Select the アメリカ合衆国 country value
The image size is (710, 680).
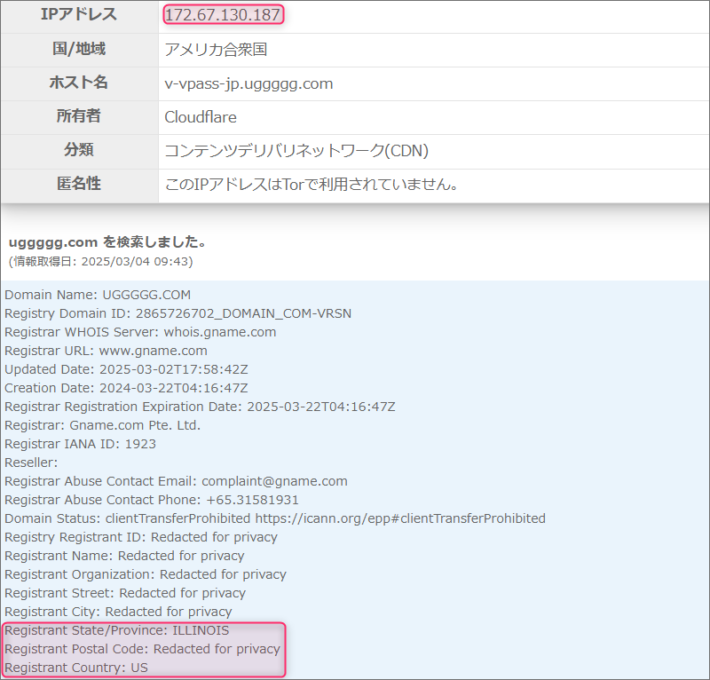pos(216,50)
